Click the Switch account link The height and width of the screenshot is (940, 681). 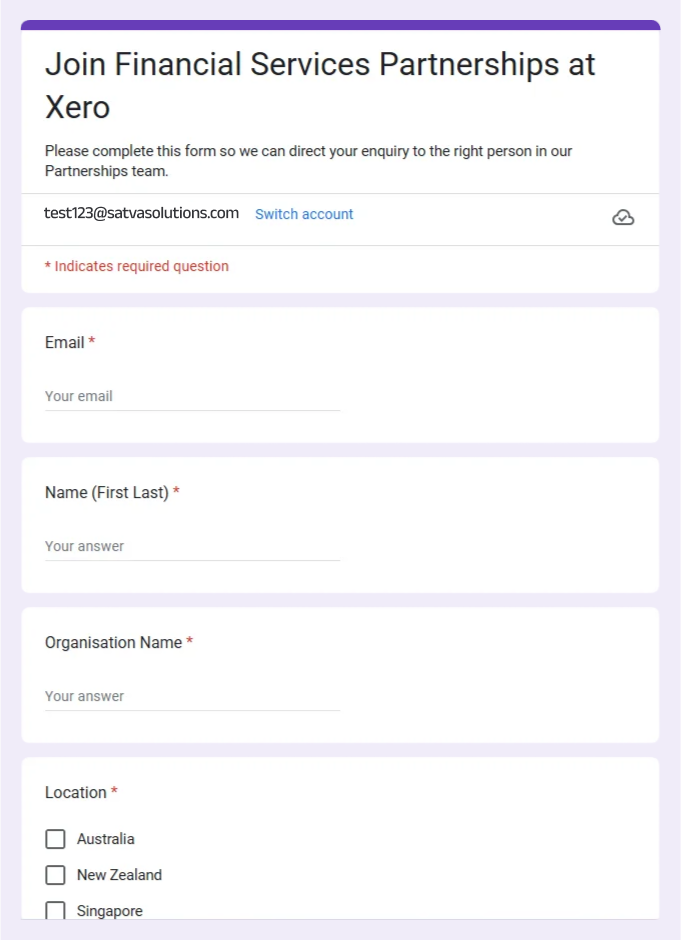pyautogui.click(x=304, y=214)
